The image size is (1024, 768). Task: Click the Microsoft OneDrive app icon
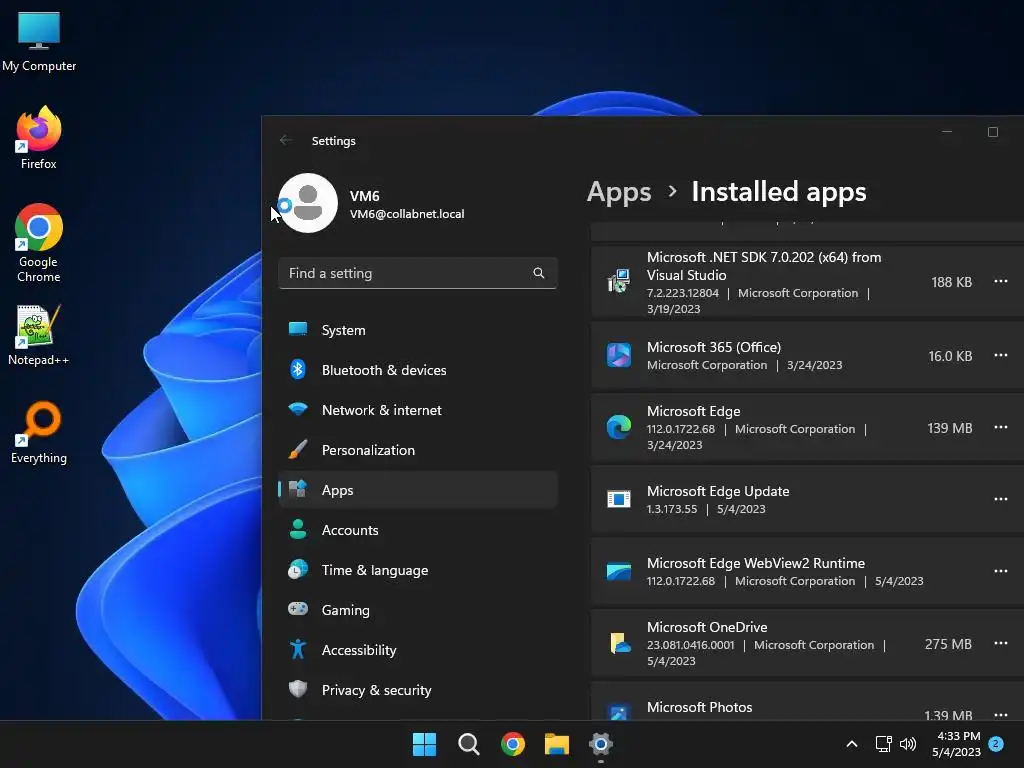point(620,643)
